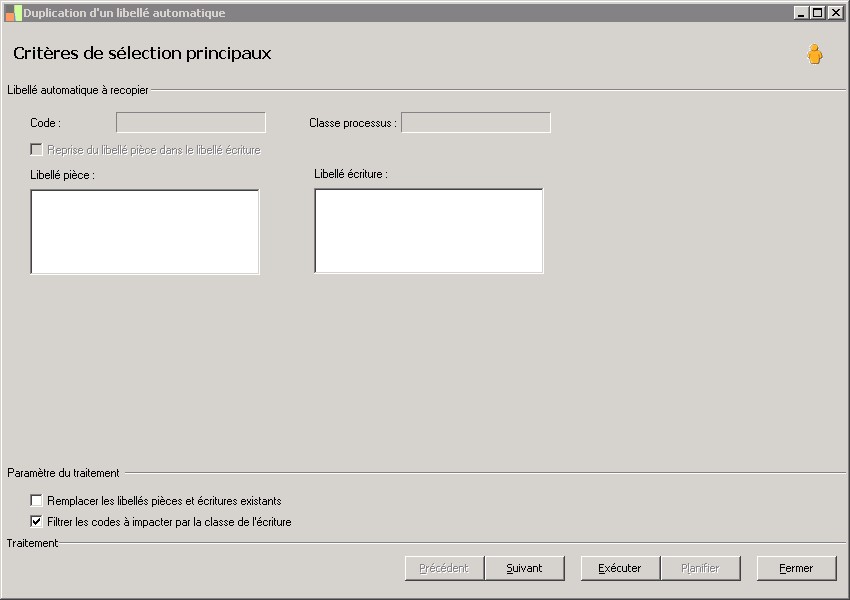The width and height of the screenshot is (850, 600).
Task: Run the process with Exécuter button
Action: (620, 568)
